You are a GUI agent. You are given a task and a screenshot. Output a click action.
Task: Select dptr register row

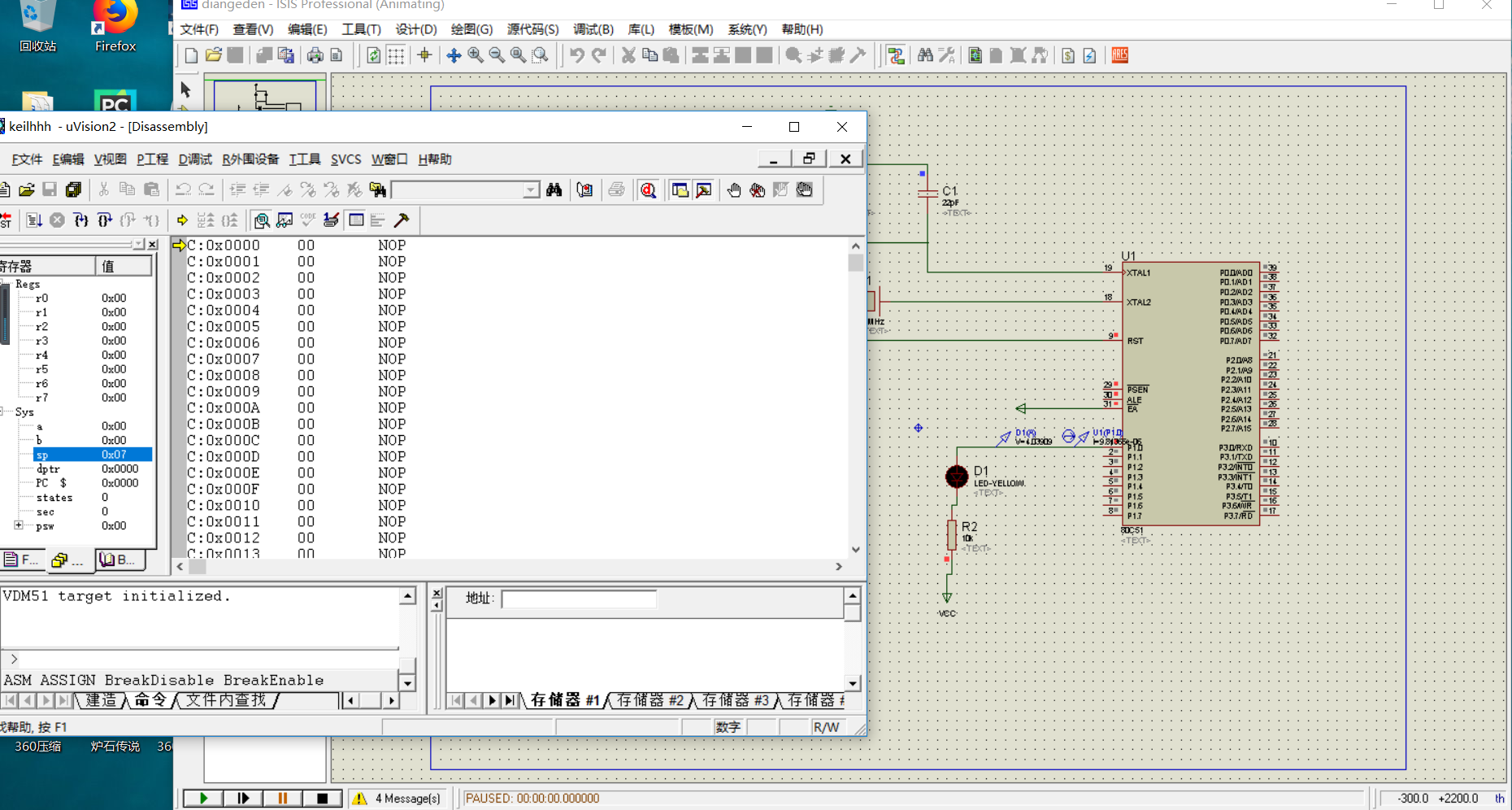pyautogui.click(x=87, y=468)
